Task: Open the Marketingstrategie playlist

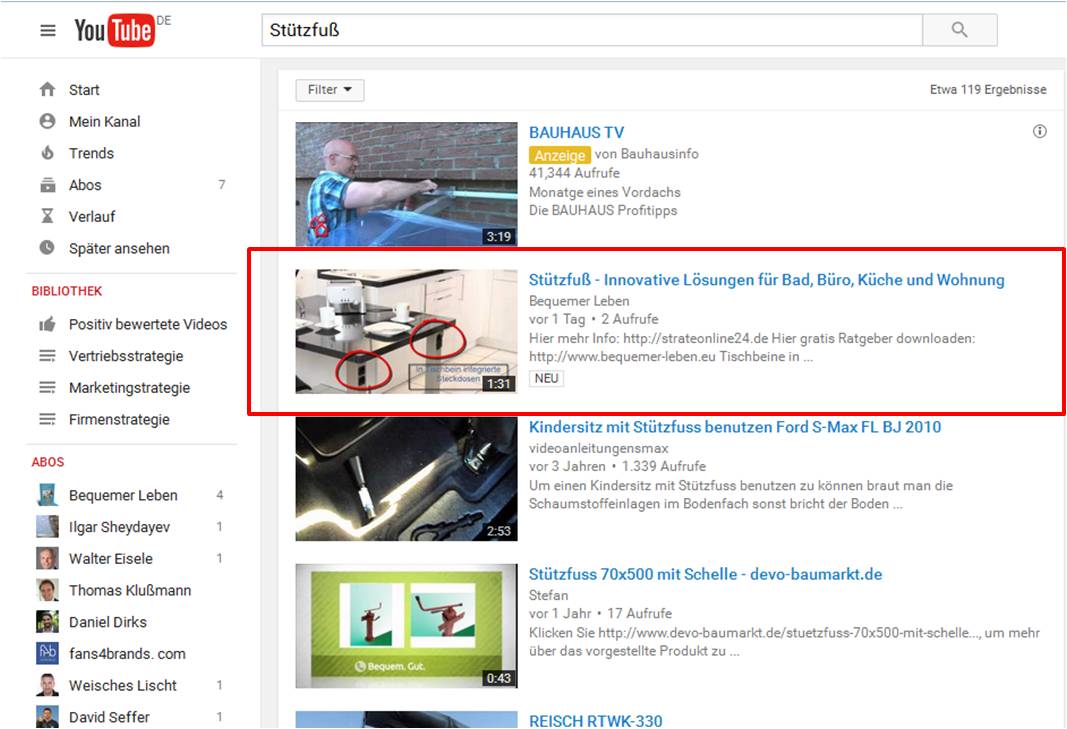Action: (129, 388)
